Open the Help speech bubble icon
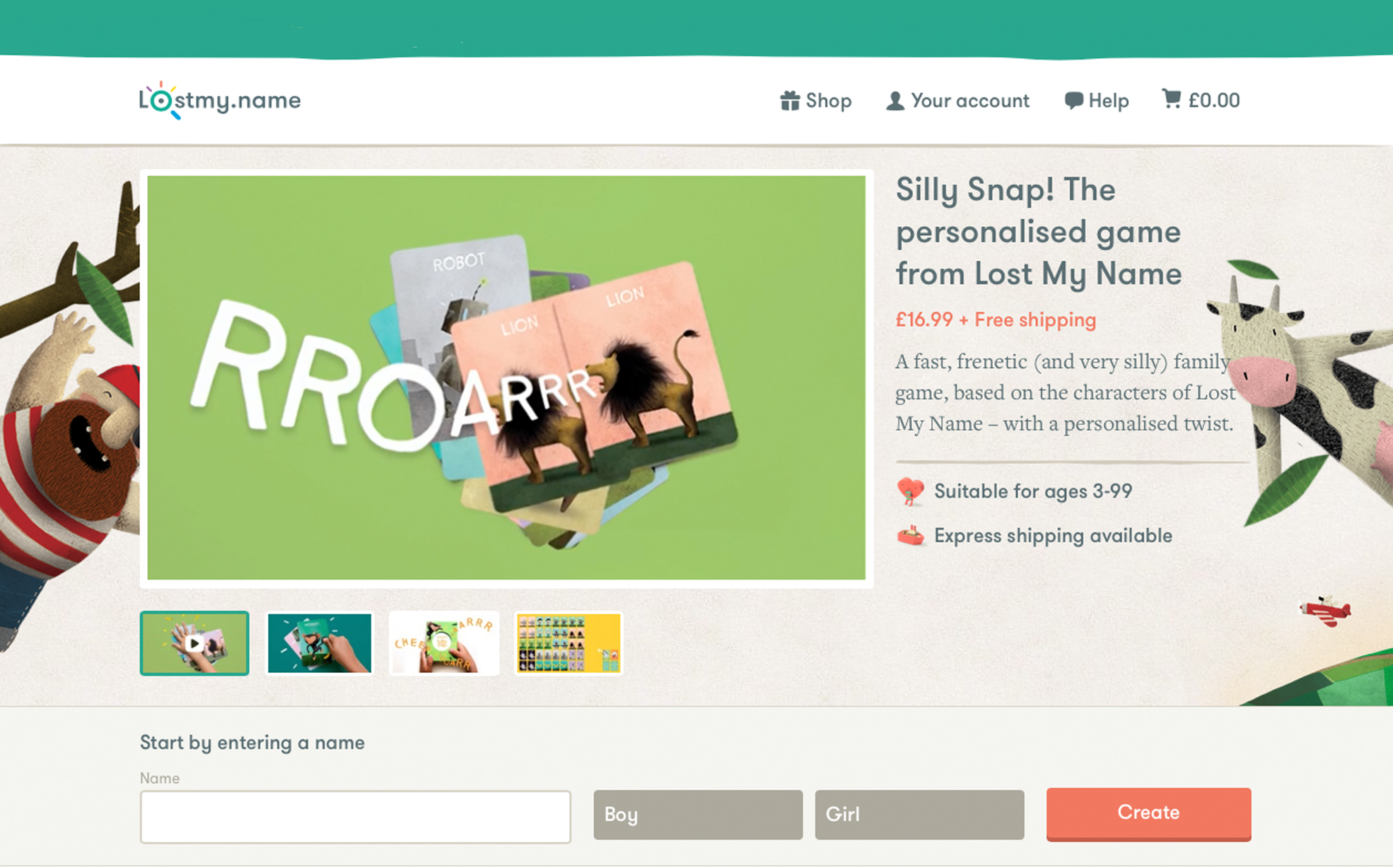Image resolution: width=1393 pixels, height=868 pixels. click(x=1073, y=100)
